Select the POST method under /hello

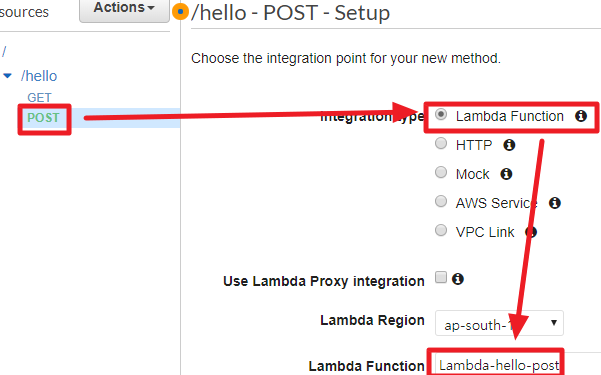43,118
